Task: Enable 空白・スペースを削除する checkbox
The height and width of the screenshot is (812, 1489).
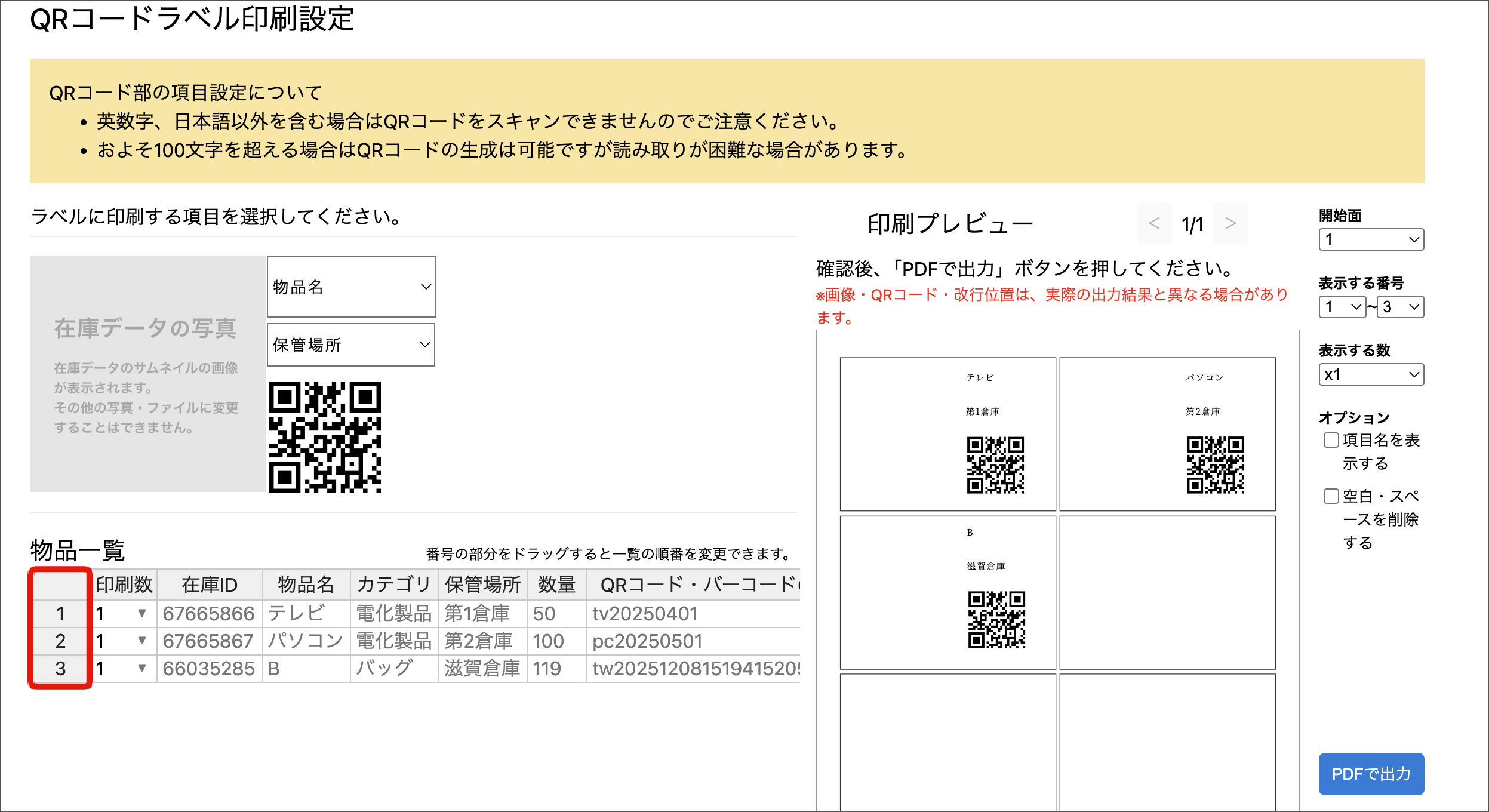Action: [x=1331, y=496]
